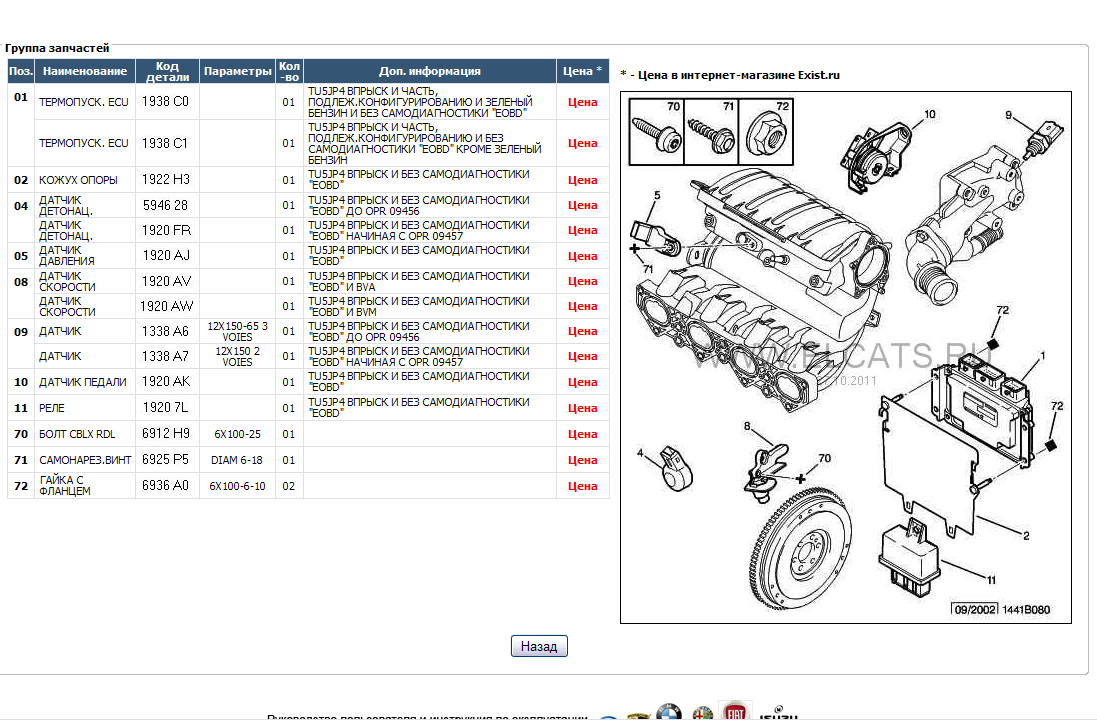
Task: Click diagram reference code 1441B080
Action: (x=1026, y=609)
